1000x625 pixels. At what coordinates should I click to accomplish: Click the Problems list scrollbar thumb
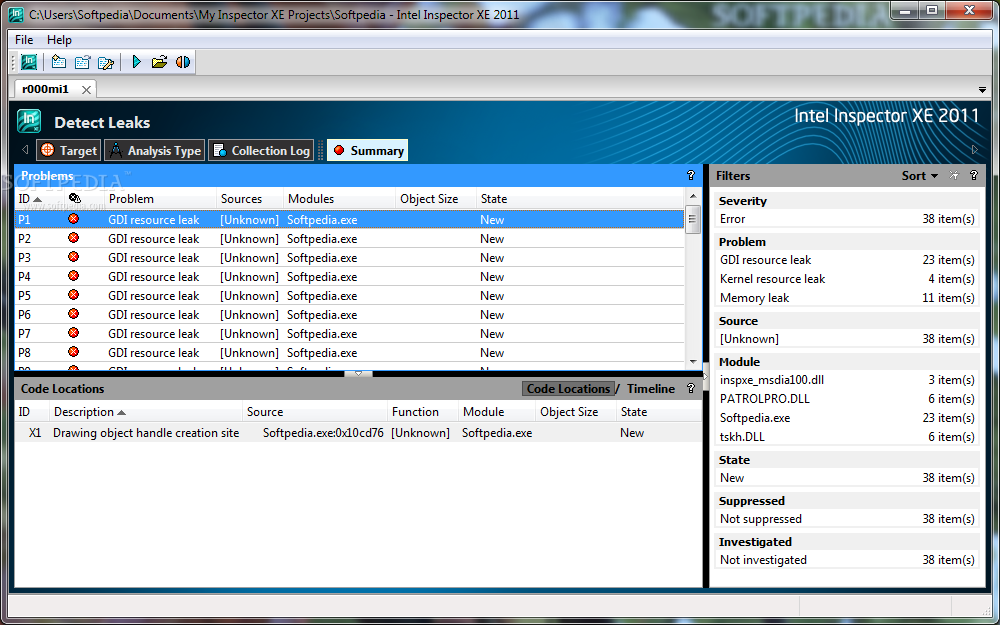coord(693,219)
